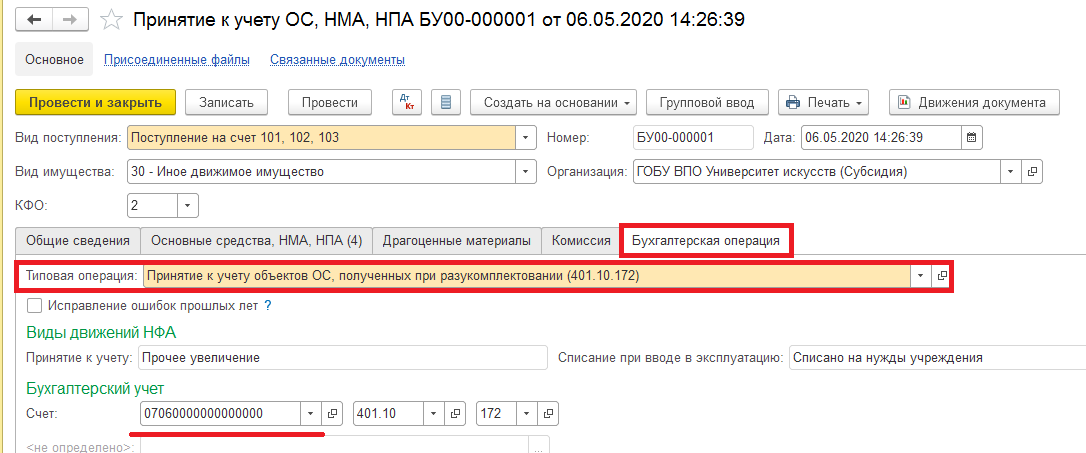Switch to Комиссия tab
1086x453 pixels.
581,241
